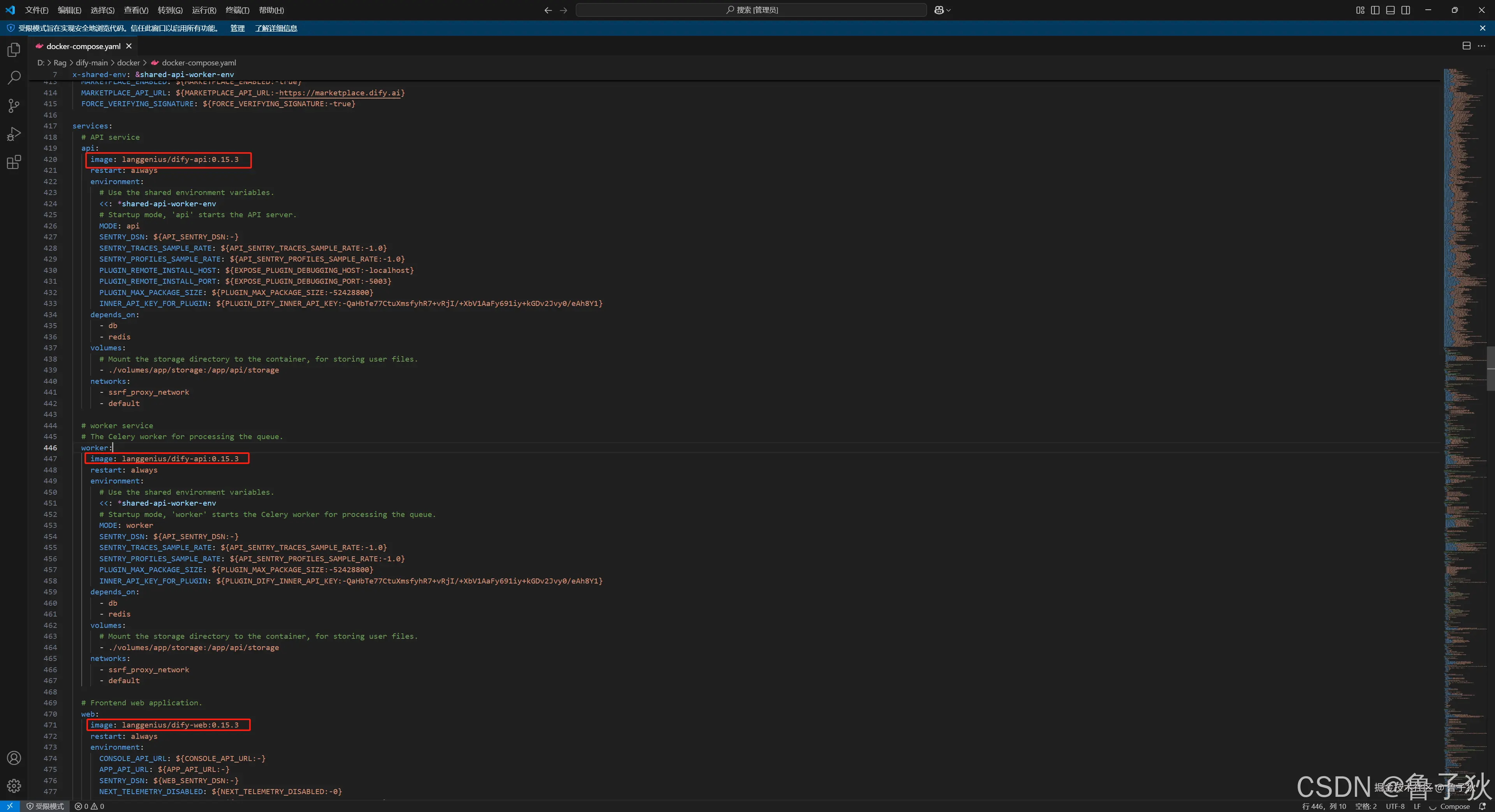Screen dimensions: 1495x812
Task: Toggle the primary side bar layout button
Action: click(1375, 10)
